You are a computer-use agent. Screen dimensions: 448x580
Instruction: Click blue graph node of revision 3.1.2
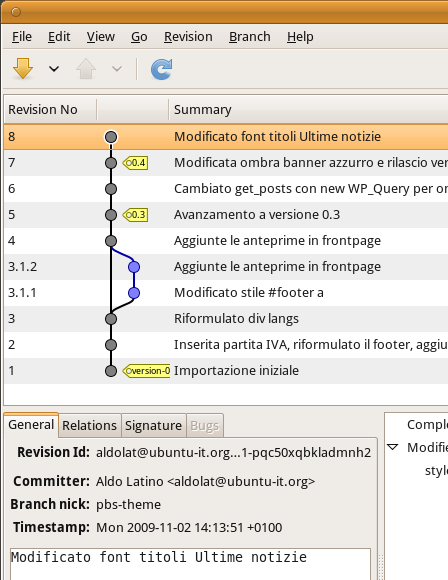[x=134, y=267]
